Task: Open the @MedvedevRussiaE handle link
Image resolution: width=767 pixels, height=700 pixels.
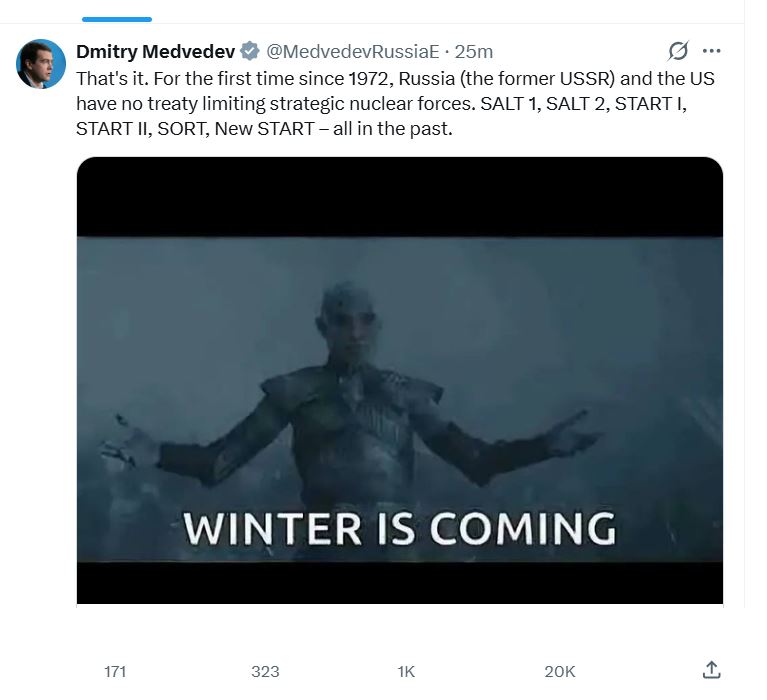Action: click(x=353, y=51)
